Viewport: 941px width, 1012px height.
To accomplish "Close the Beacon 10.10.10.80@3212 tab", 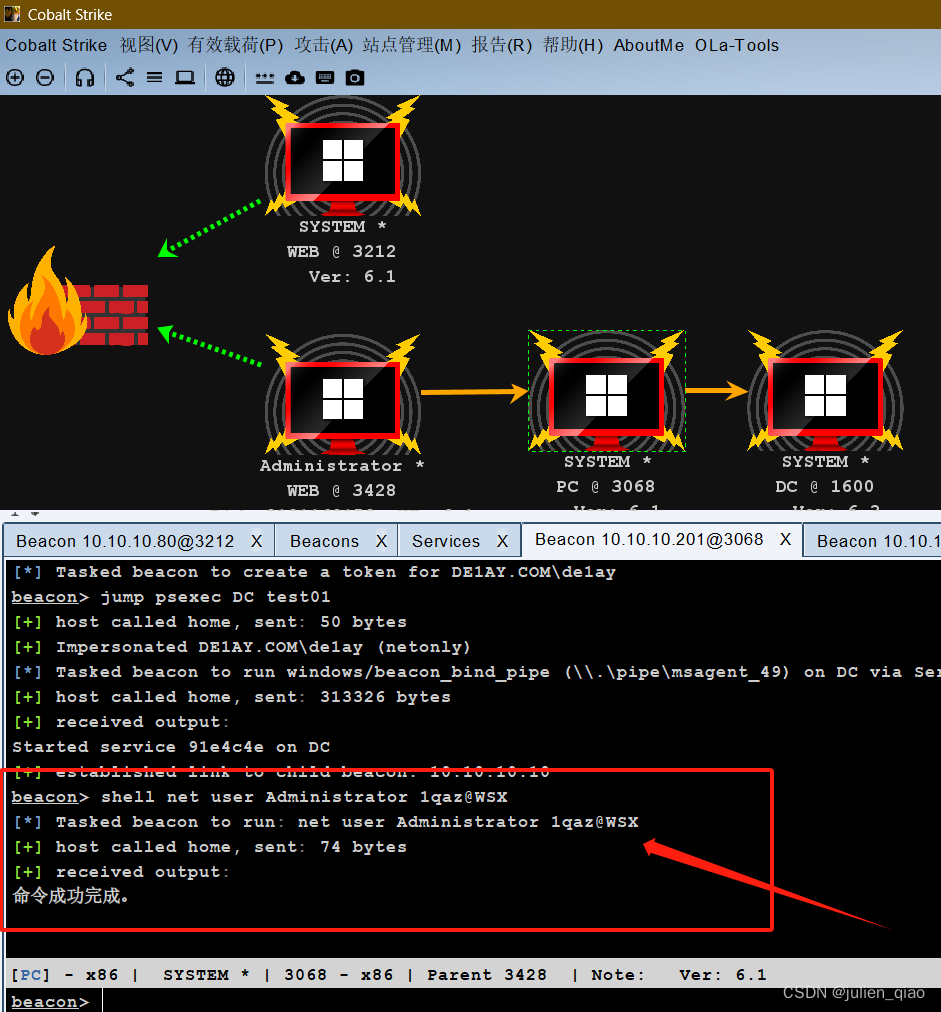I will coord(256,541).
